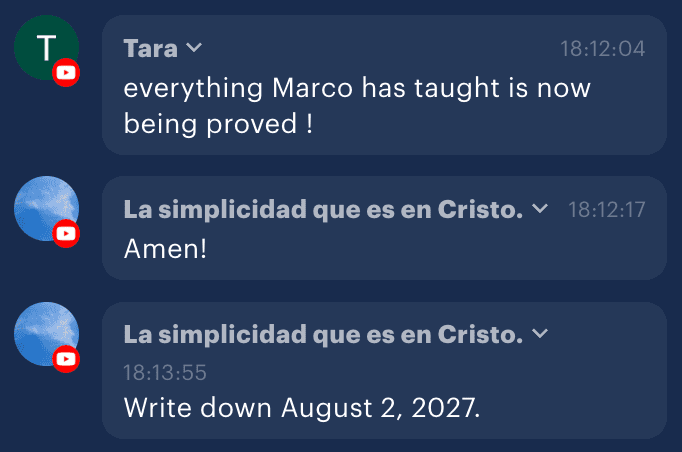Screen dimensions: 682x452
Task: Click the year '2027.' in the last message
Action: pos(445,408)
